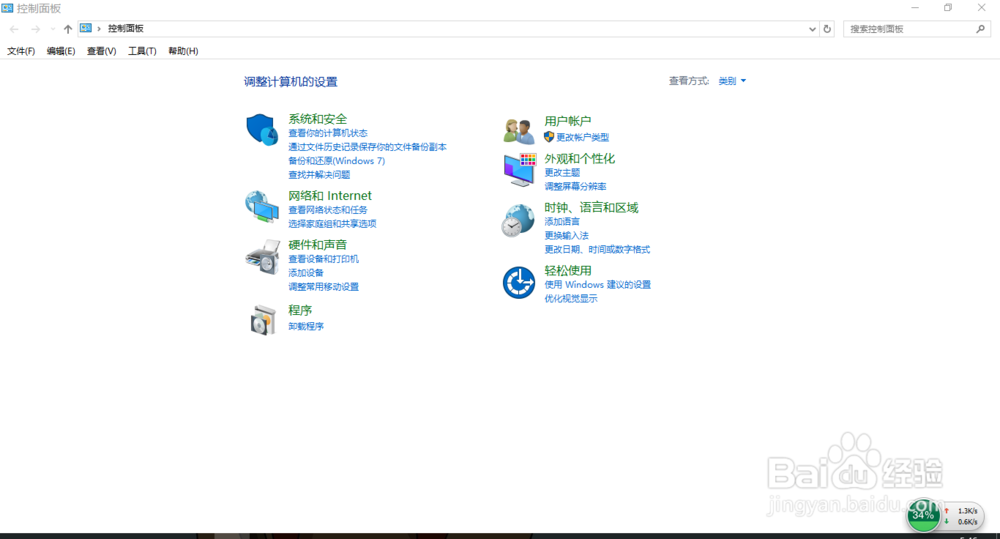Open the 编辑(E) menu
1000x539 pixels.
[x=61, y=51]
